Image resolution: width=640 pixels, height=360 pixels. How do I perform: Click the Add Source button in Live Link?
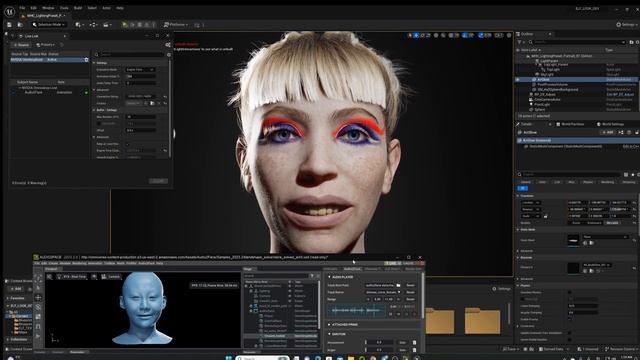point(21,45)
